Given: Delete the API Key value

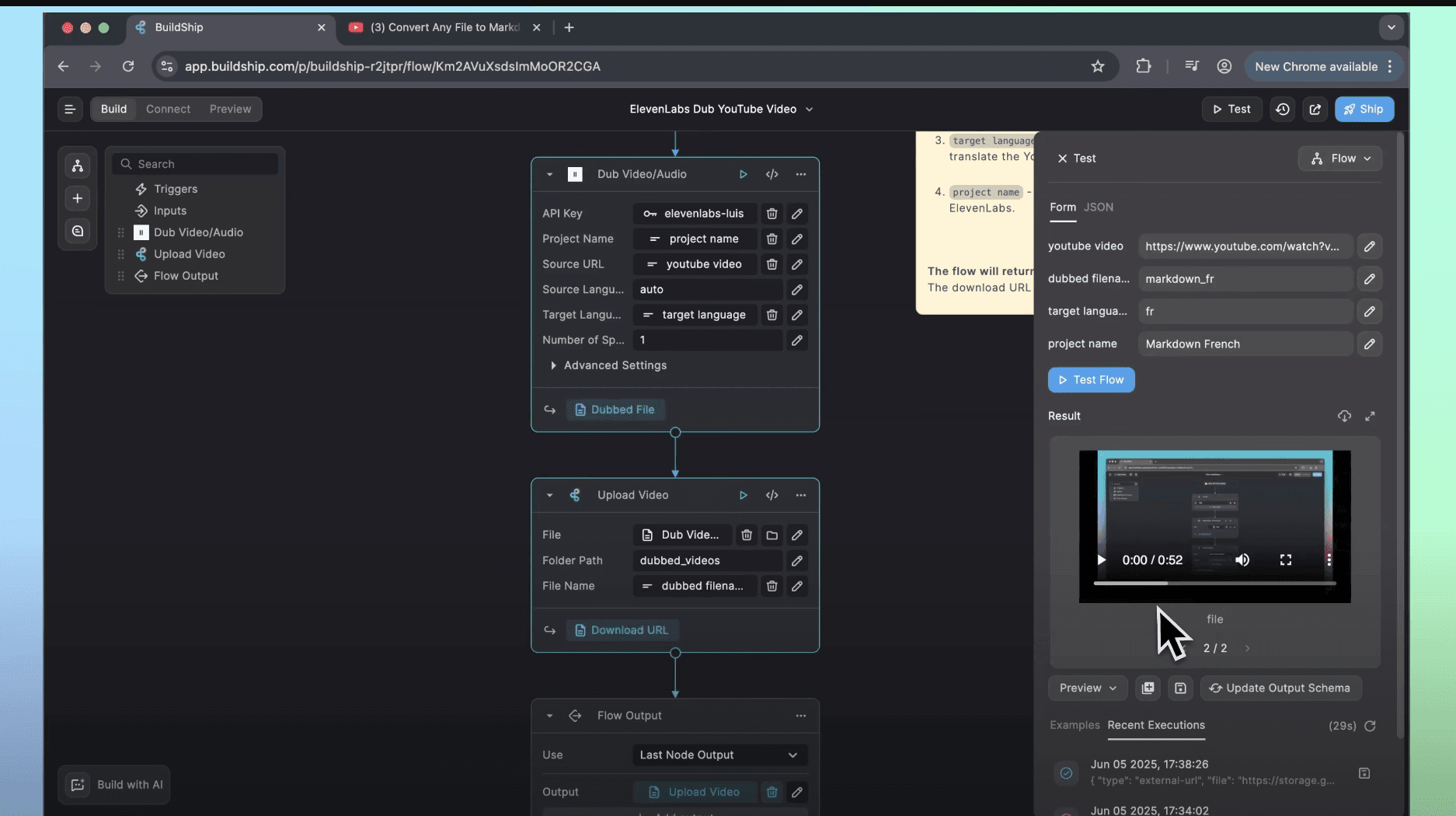Looking at the screenshot, I should [772, 214].
